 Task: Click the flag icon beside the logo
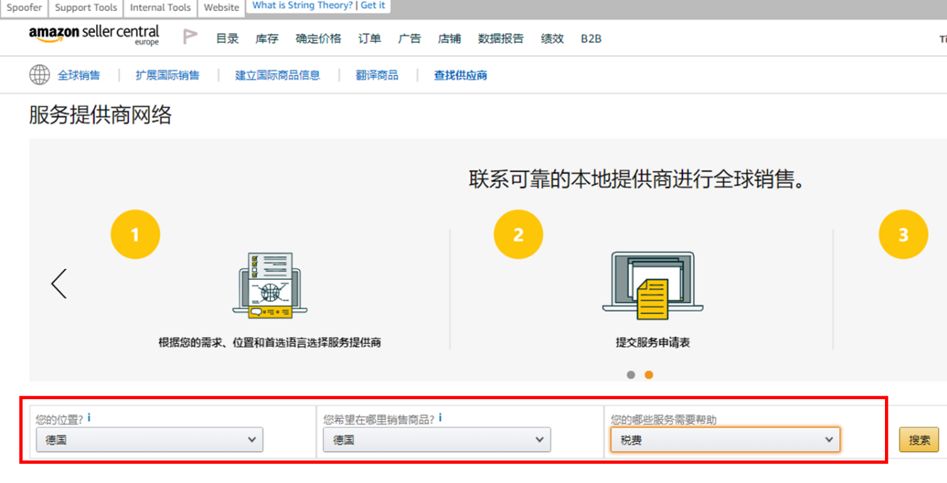[190, 38]
